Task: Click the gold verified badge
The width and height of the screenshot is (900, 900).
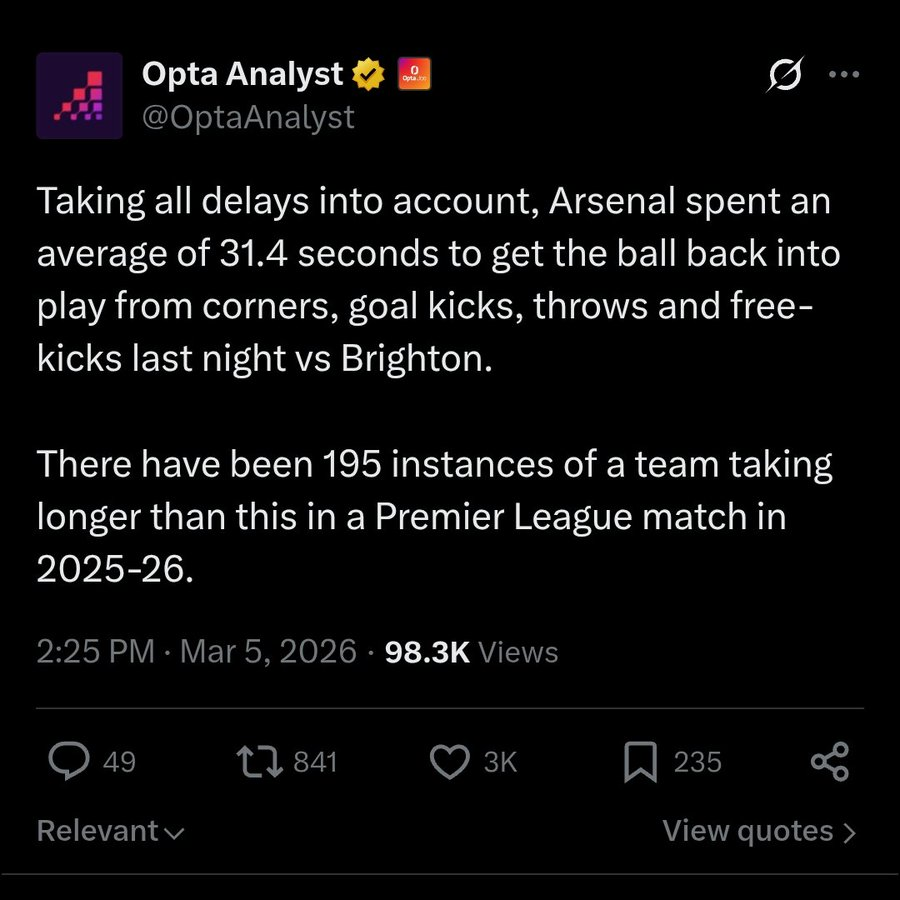Action: pos(368,74)
